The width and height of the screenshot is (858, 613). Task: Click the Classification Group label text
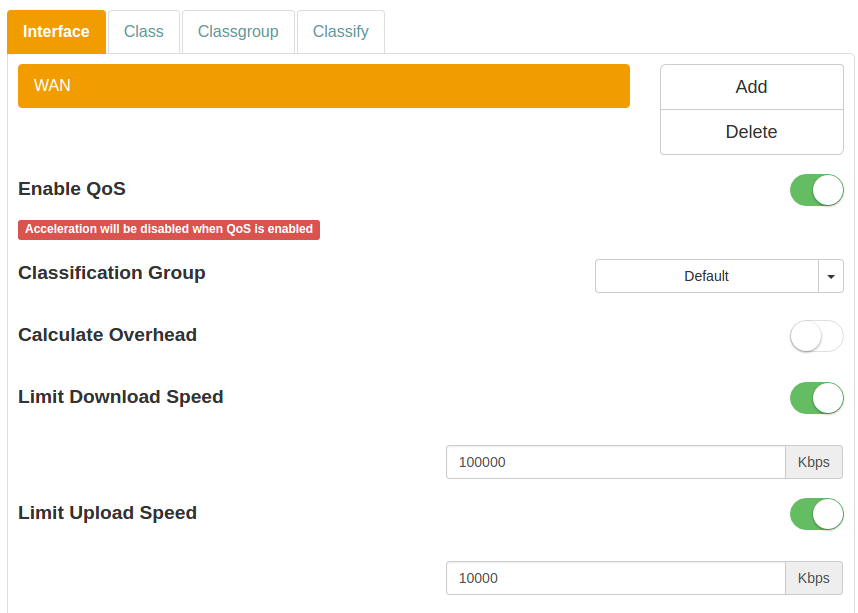(112, 273)
